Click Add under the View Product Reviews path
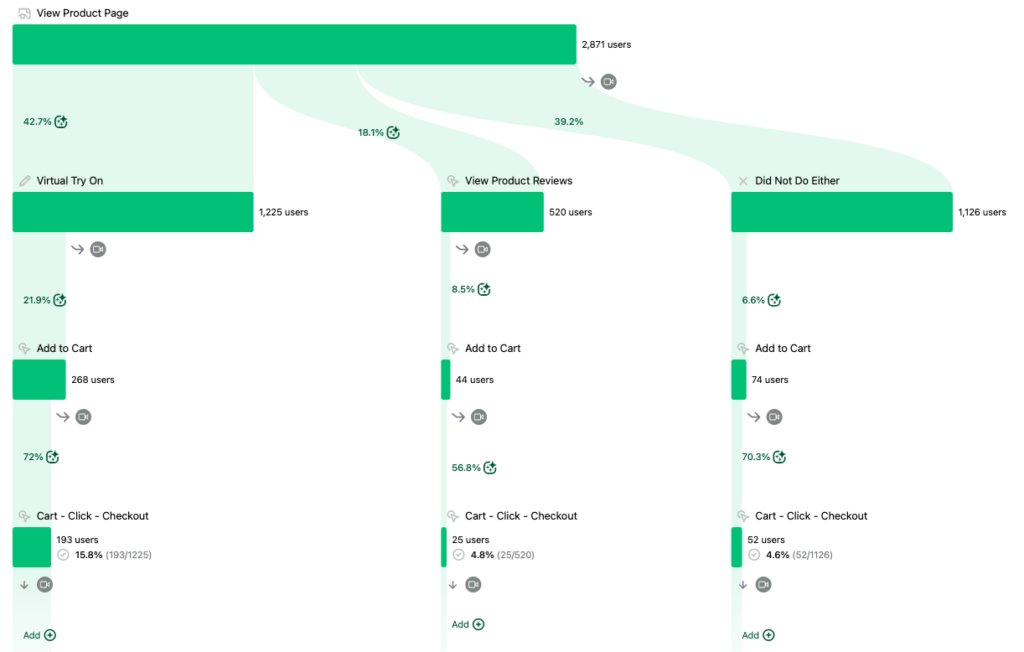 466,623
